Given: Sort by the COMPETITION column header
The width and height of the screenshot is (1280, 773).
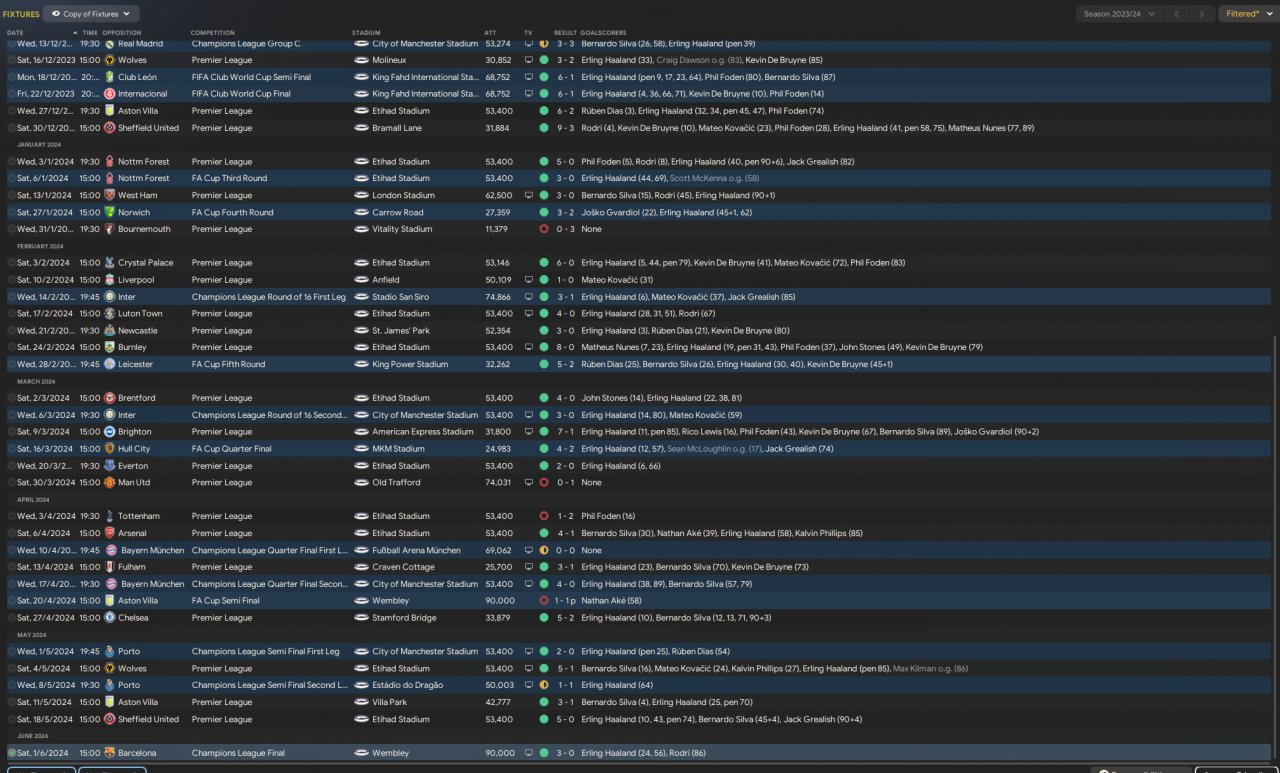Looking at the screenshot, I should tap(213, 33).
